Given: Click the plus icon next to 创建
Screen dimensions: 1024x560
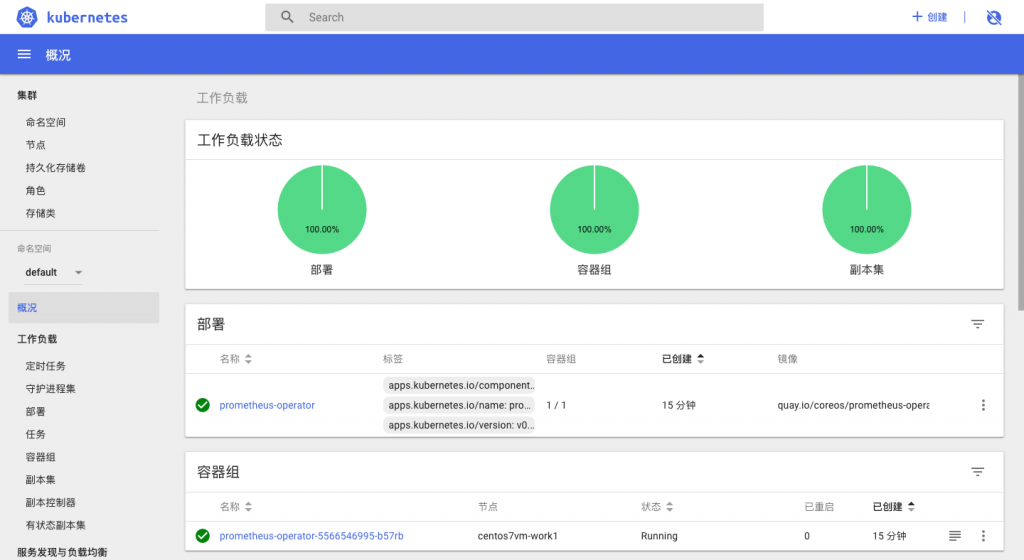Looking at the screenshot, I should point(917,16).
